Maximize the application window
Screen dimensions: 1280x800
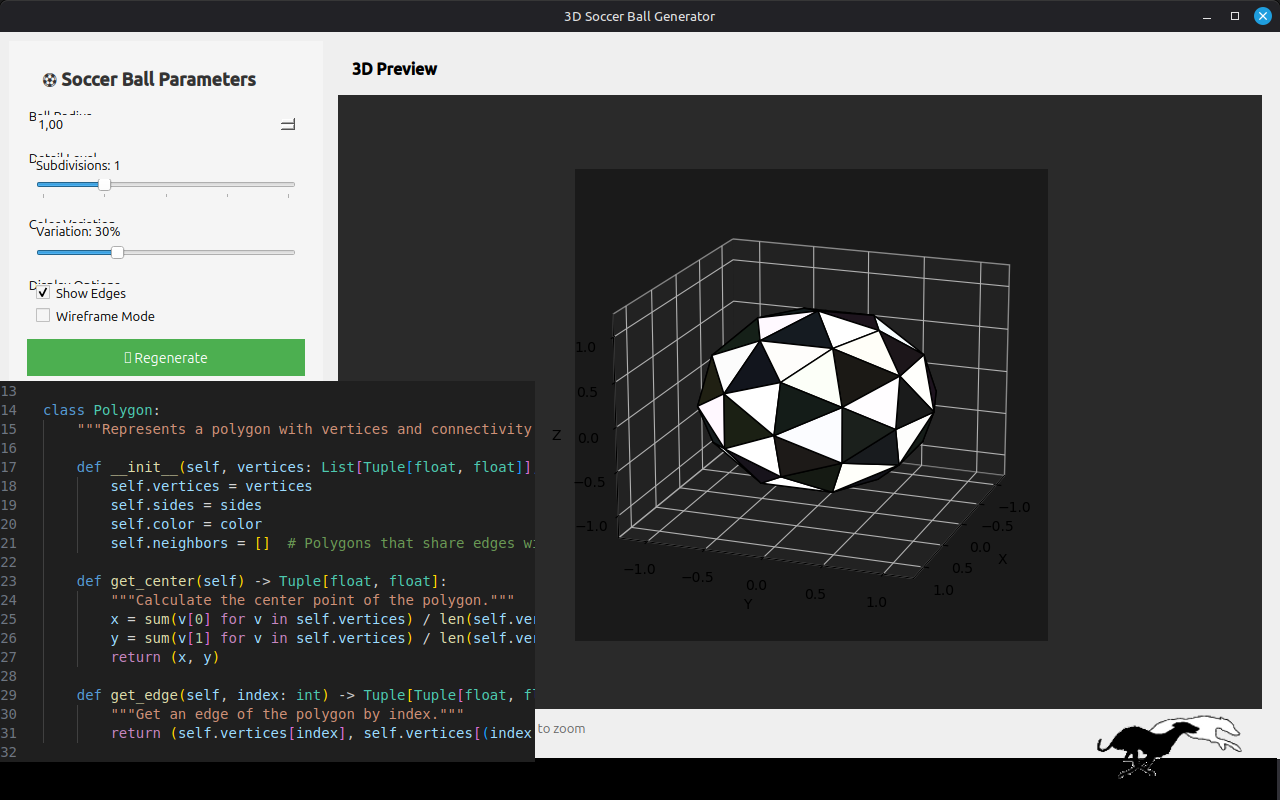(1235, 16)
